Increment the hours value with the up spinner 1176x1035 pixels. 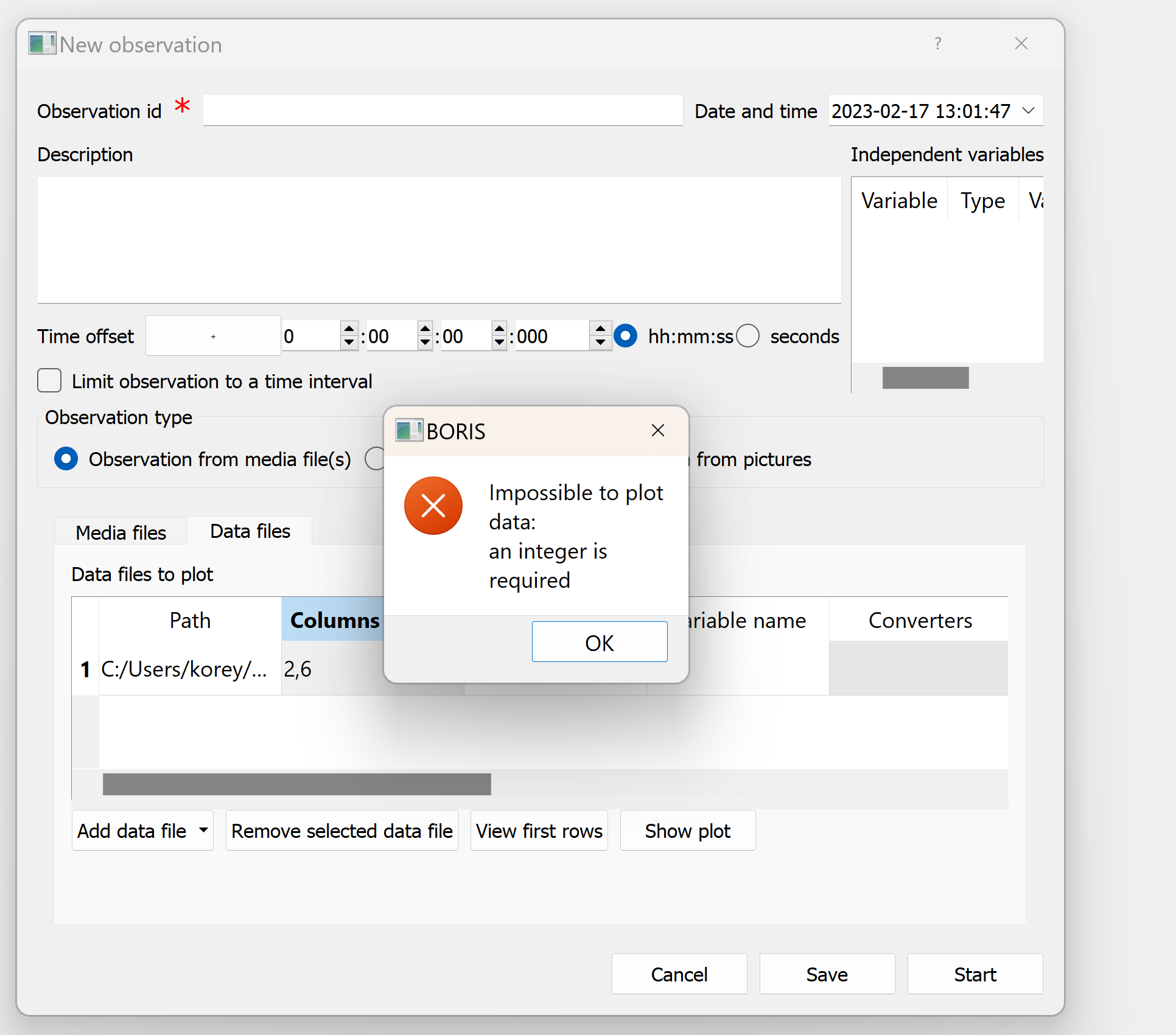tap(348, 329)
